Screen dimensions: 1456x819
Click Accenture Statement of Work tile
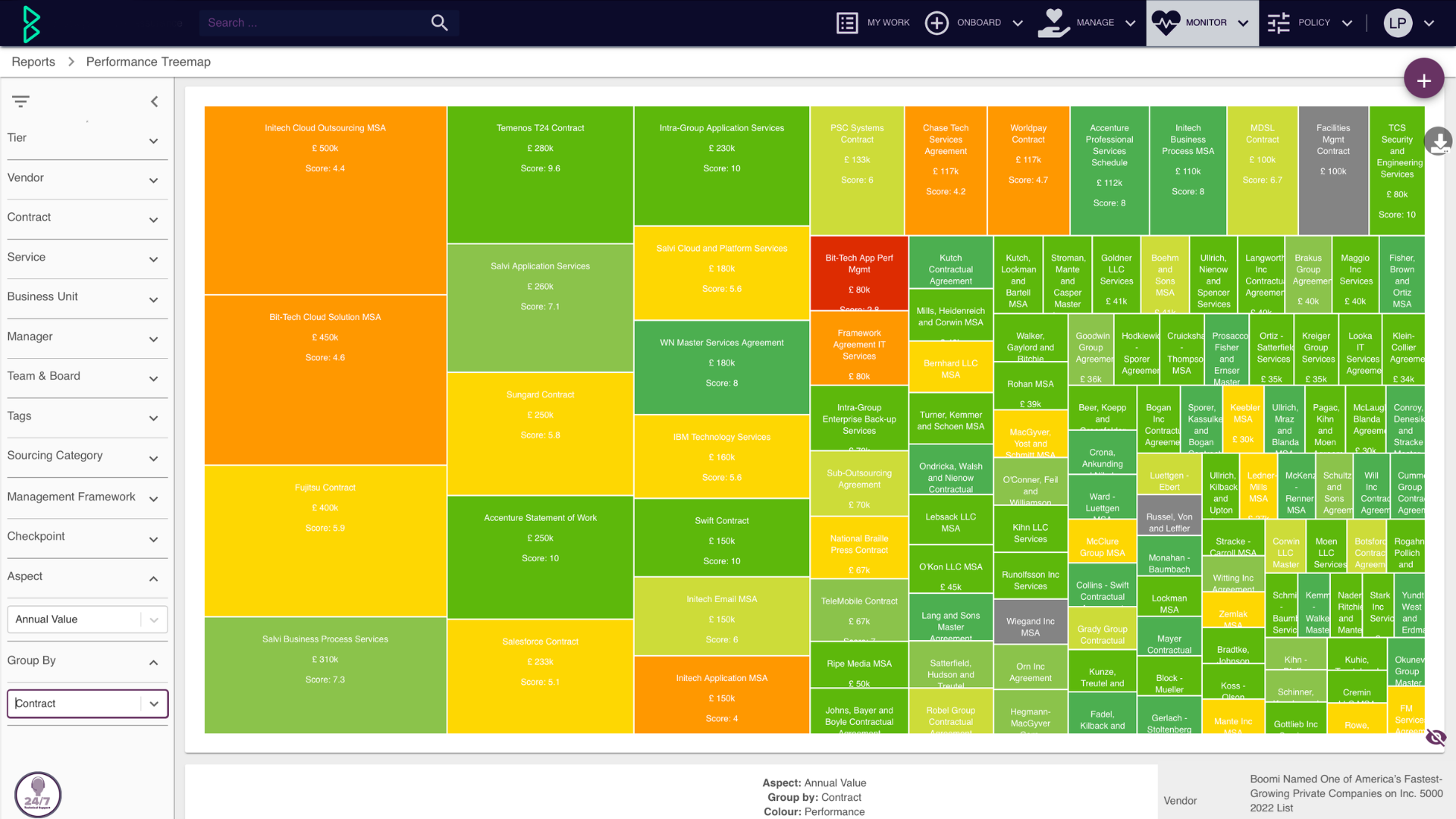click(540, 557)
